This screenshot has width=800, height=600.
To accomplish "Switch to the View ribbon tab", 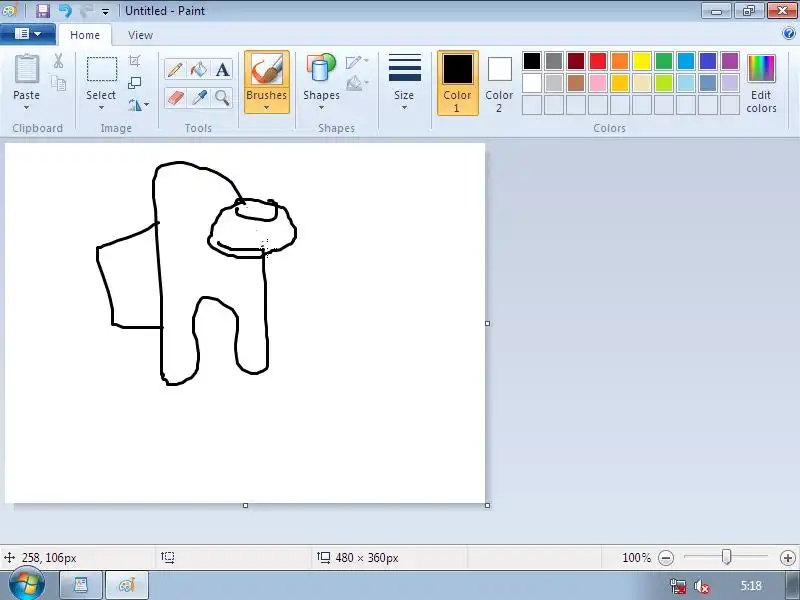I will (140, 35).
